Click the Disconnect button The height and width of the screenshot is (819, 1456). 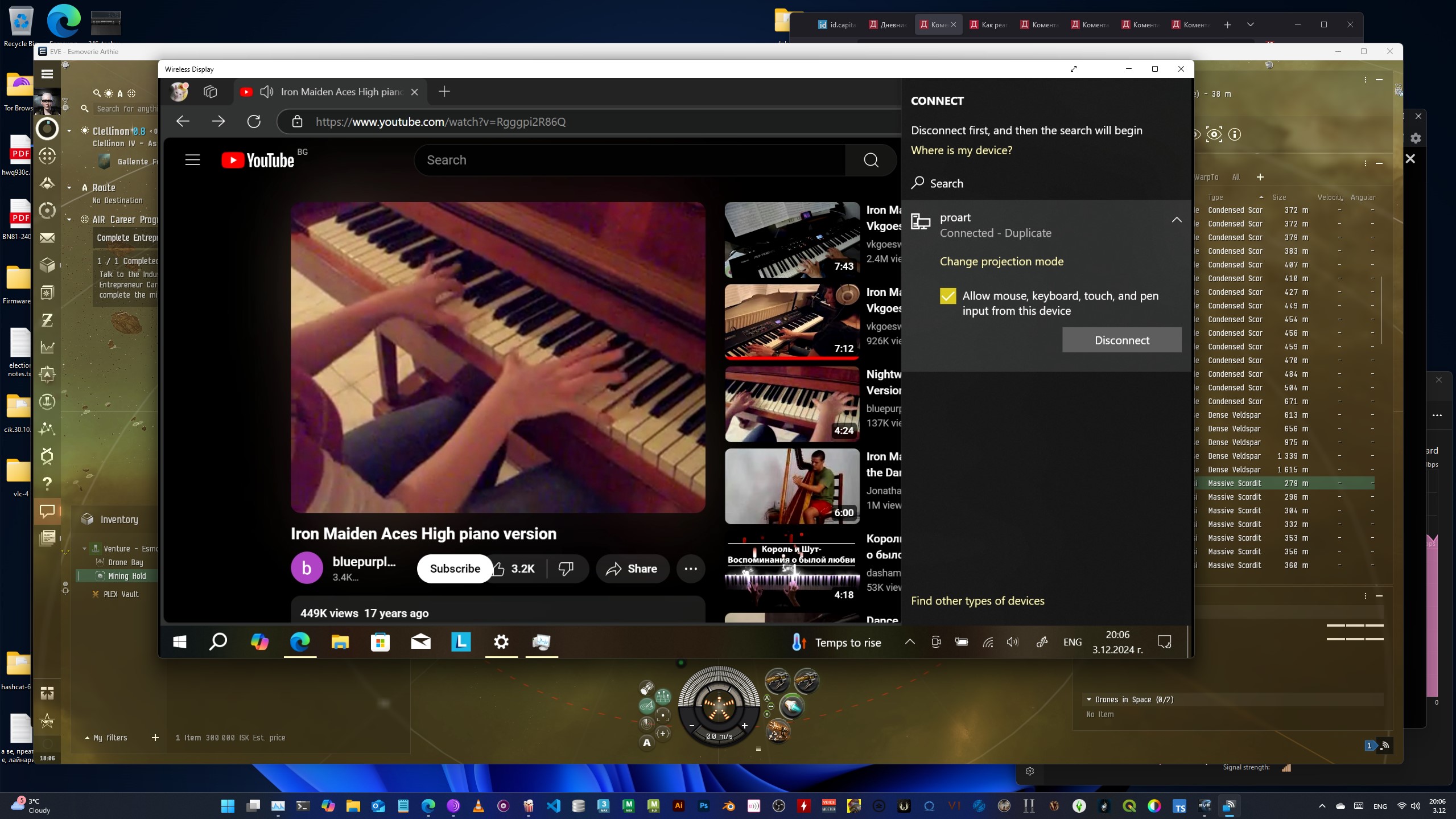[1121, 340]
